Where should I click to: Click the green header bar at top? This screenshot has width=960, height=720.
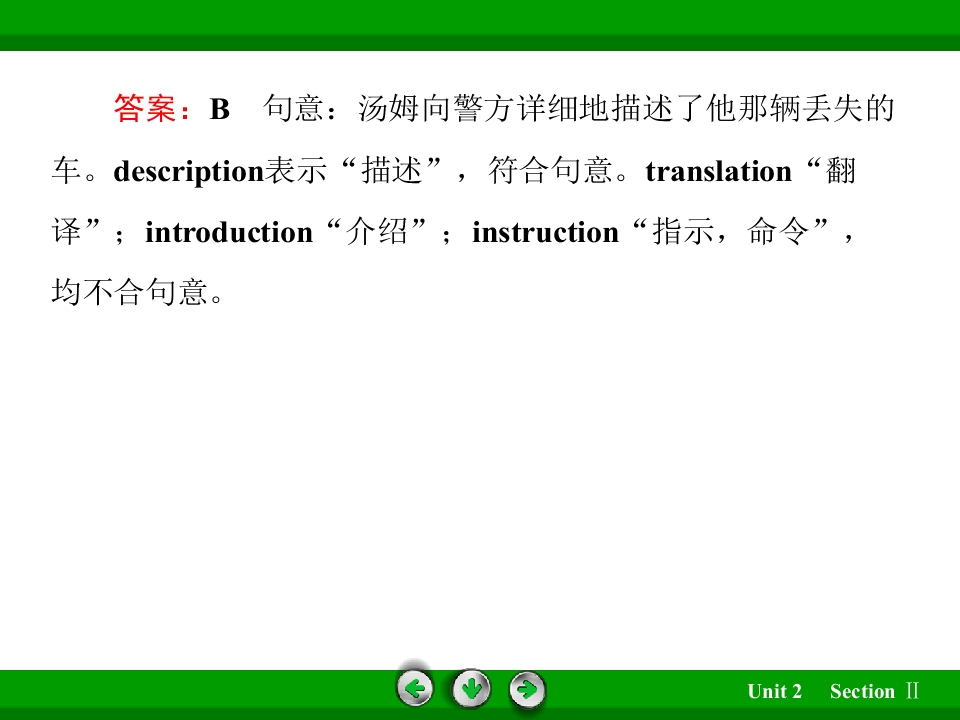click(480, 24)
